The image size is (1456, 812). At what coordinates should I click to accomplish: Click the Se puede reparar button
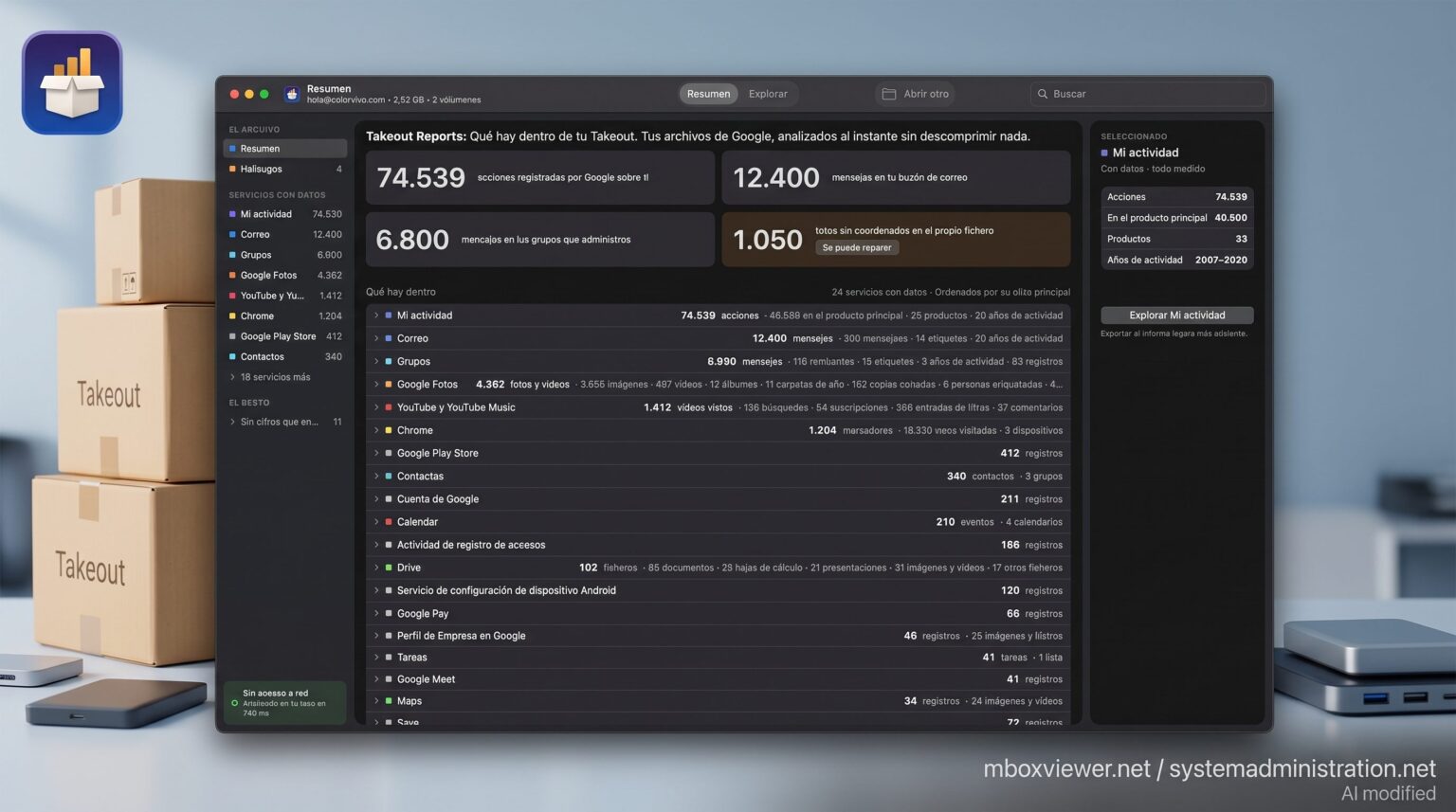857,247
